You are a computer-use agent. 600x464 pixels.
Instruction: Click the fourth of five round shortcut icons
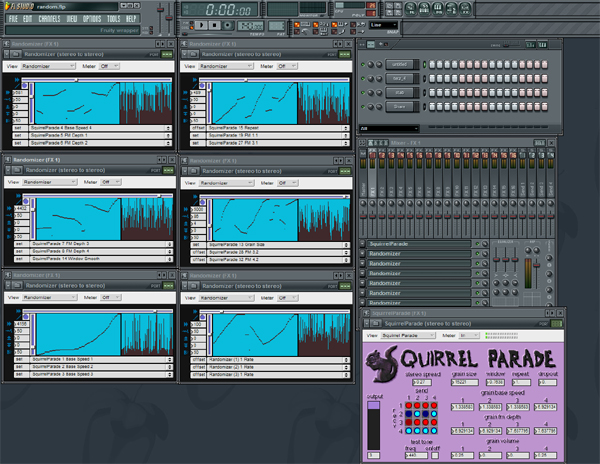pyautogui.click(x=452, y=9)
